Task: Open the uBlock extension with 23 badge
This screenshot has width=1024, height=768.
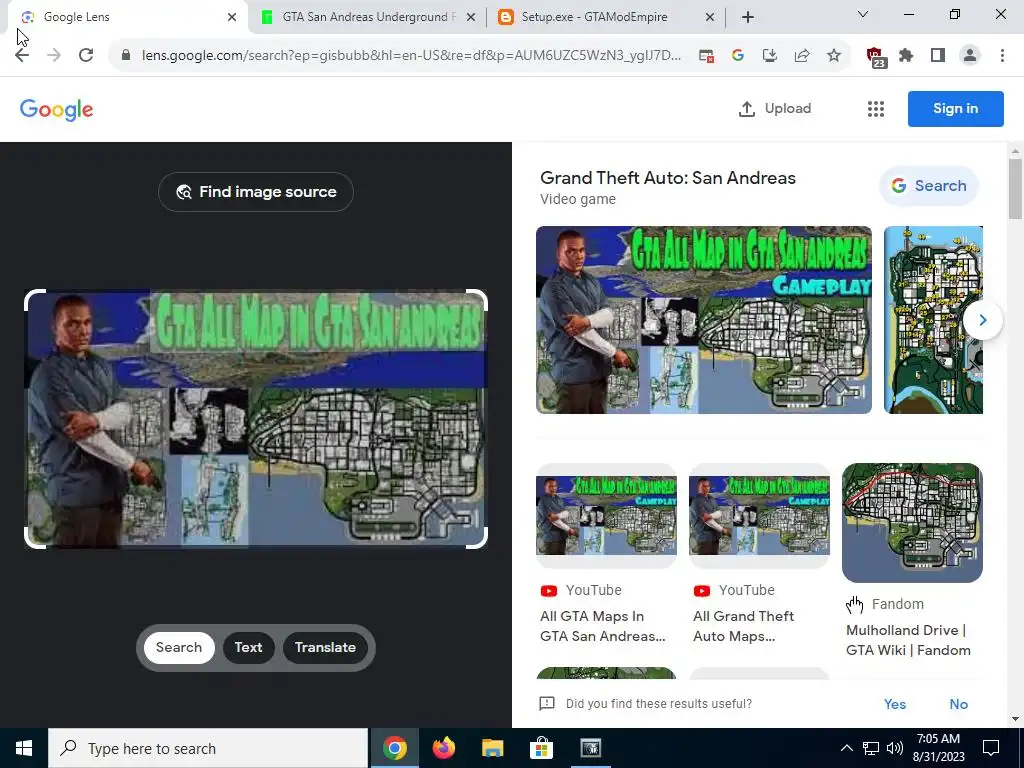Action: coord(875,57)
